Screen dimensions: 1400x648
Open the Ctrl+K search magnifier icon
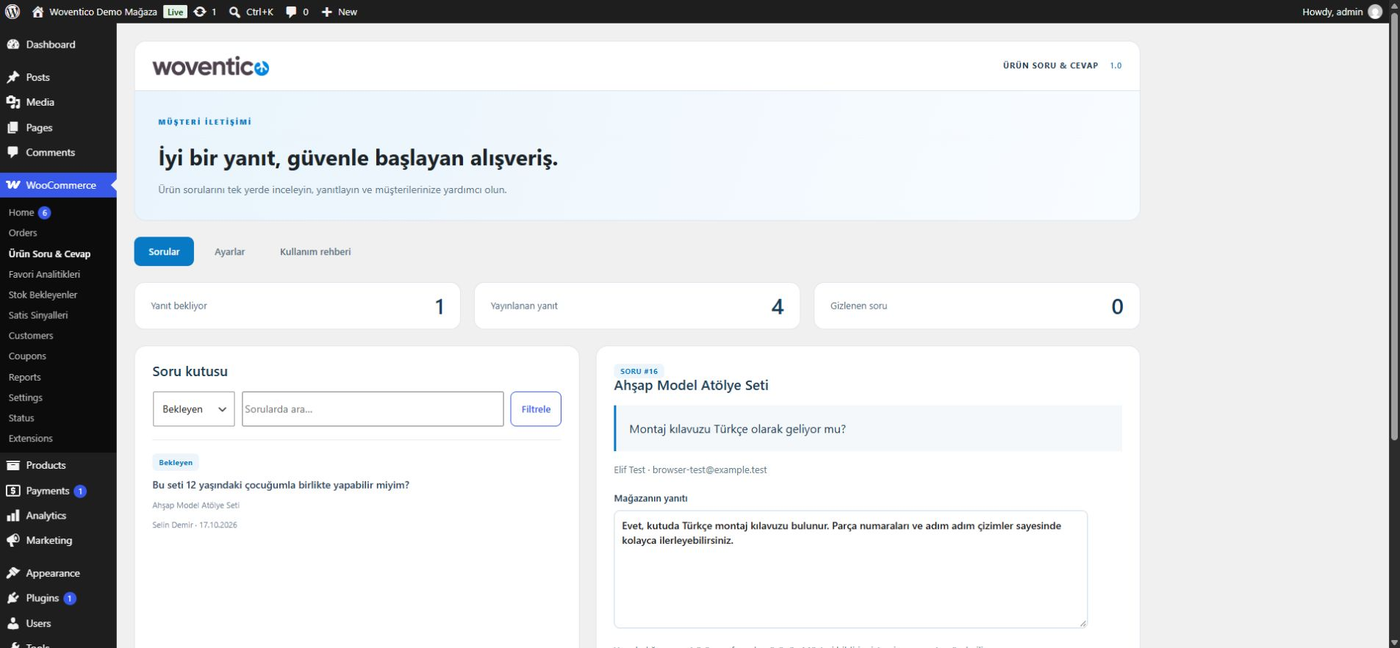coord(234,12)
